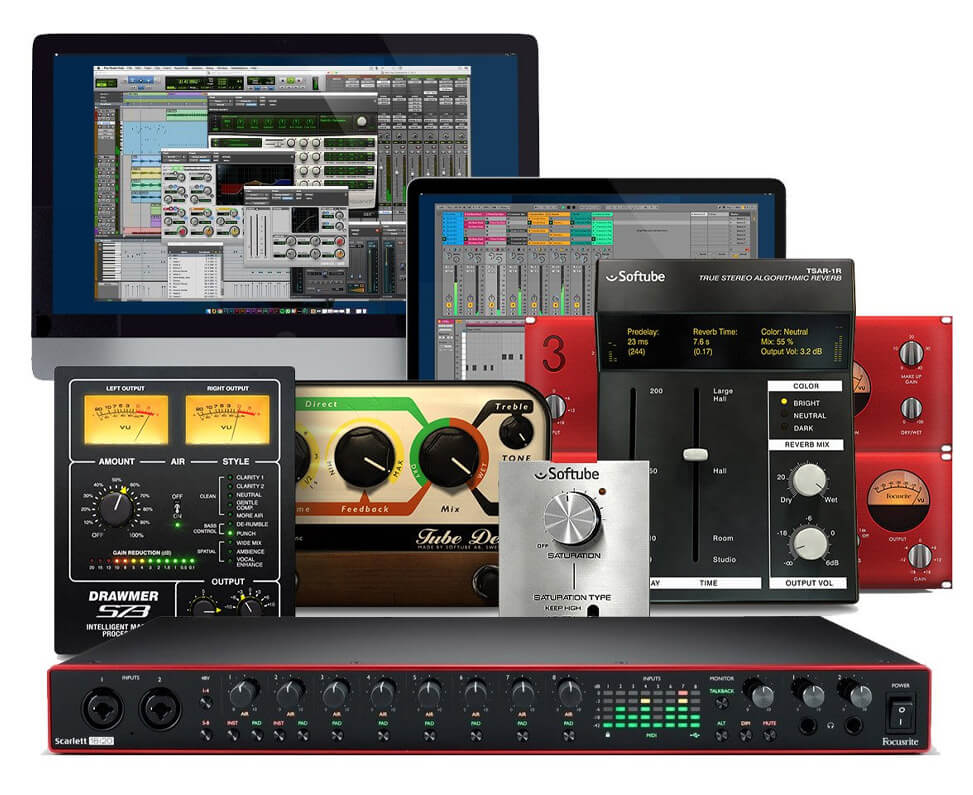The height and width of the screenshot is (795, 973).
Task: Click the TIME fader on the TSAR-1R reverb
Action: click(695, 454)
